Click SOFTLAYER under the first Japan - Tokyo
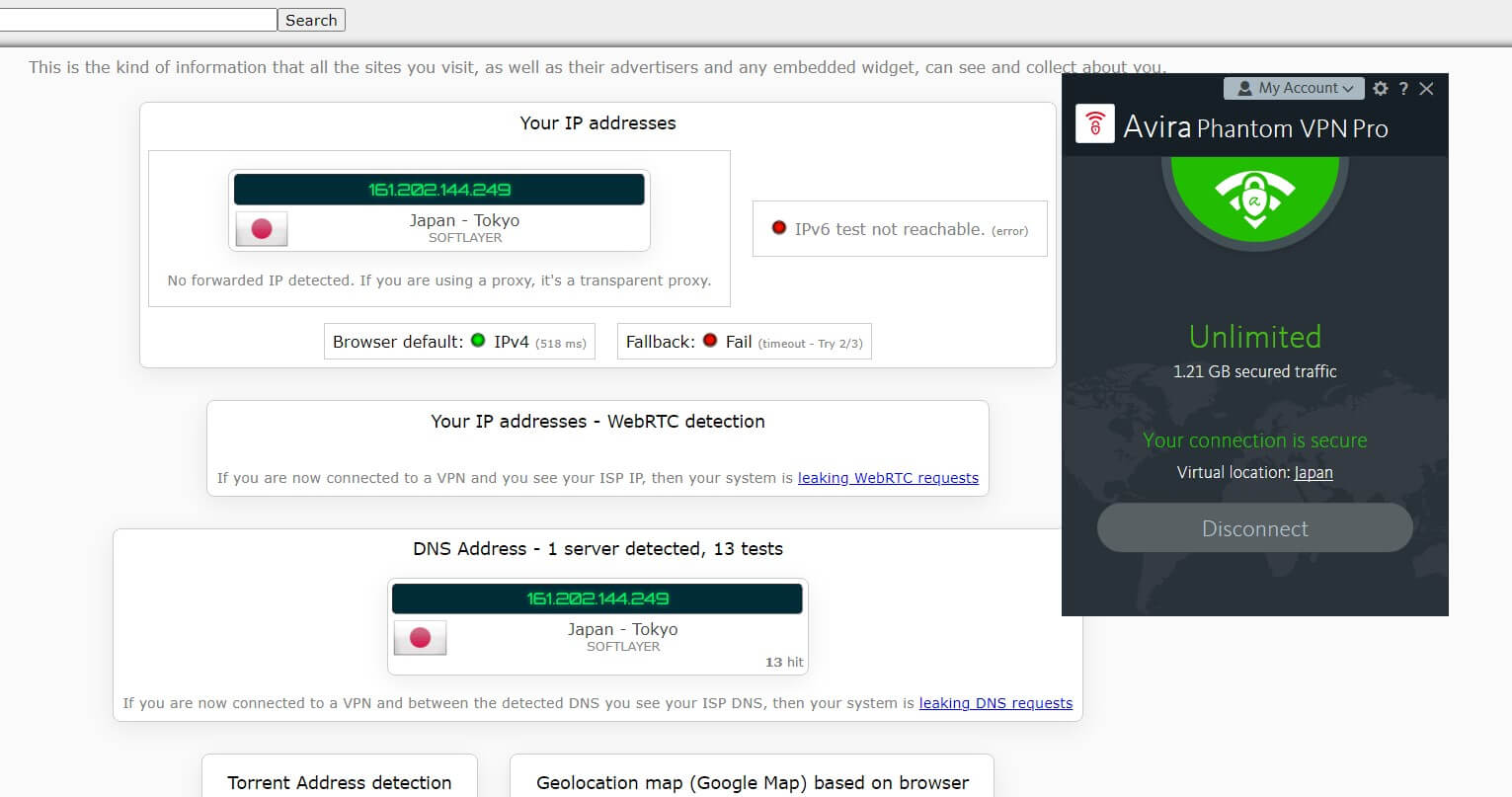The image size is (1512, 797). 465,238
